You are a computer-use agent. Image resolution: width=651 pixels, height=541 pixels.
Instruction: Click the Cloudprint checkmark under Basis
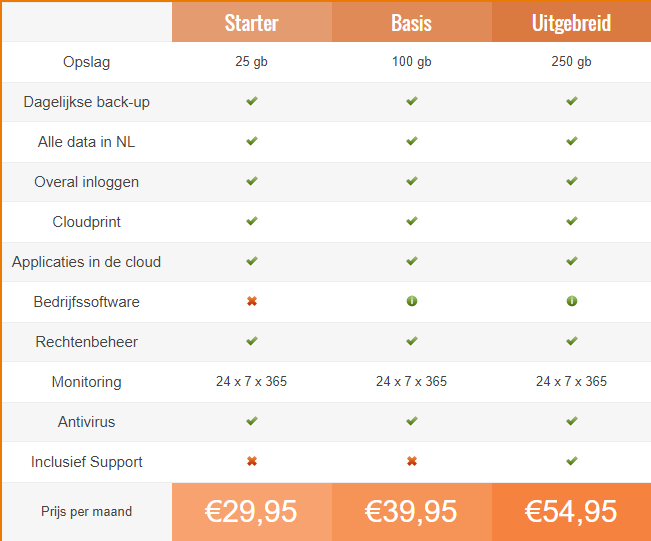[x=412, y=221]
